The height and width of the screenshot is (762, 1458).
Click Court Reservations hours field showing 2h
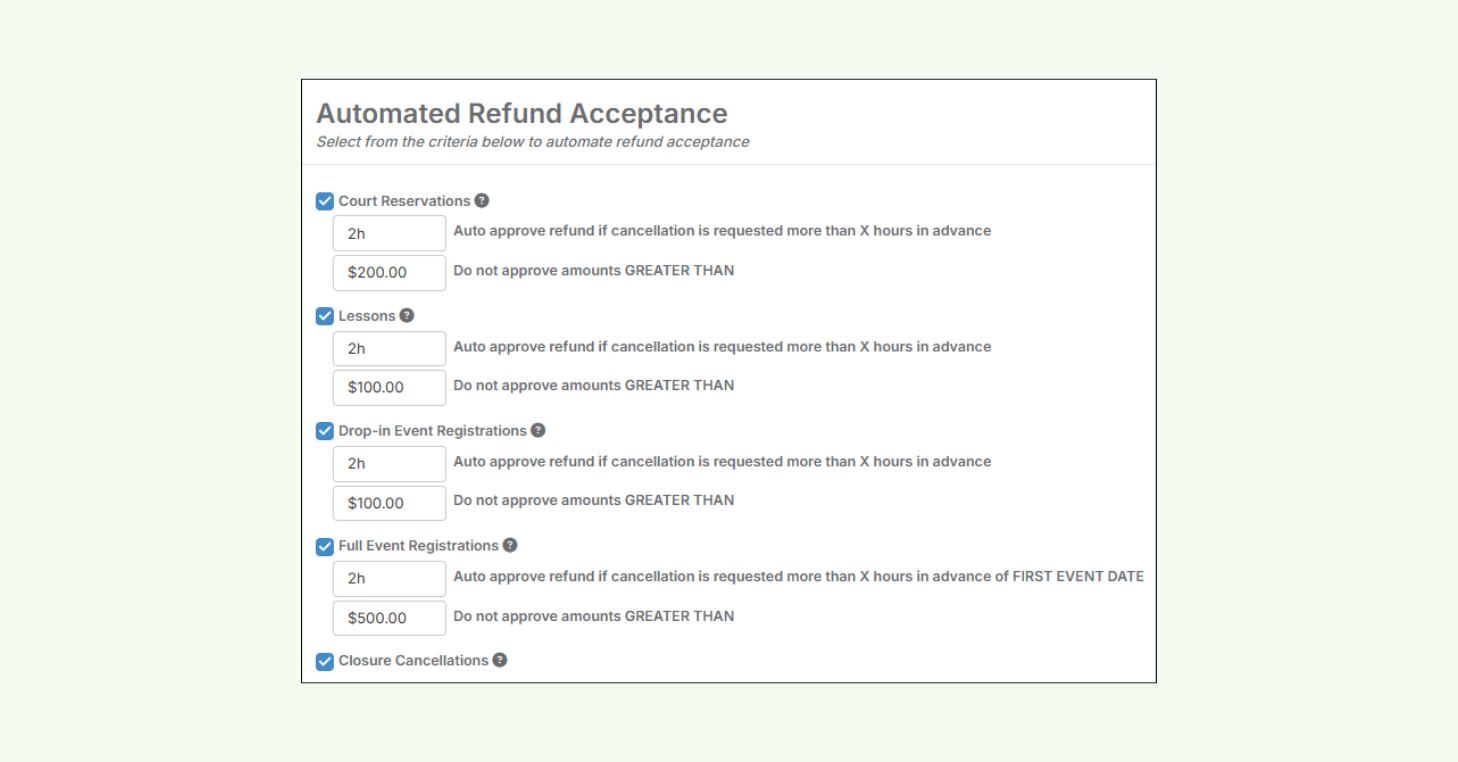point(389,233)
